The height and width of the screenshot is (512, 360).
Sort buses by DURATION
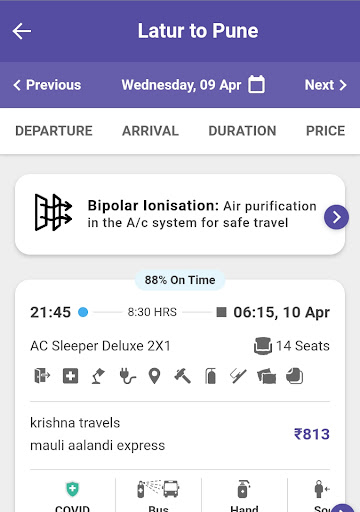(242, 131)
